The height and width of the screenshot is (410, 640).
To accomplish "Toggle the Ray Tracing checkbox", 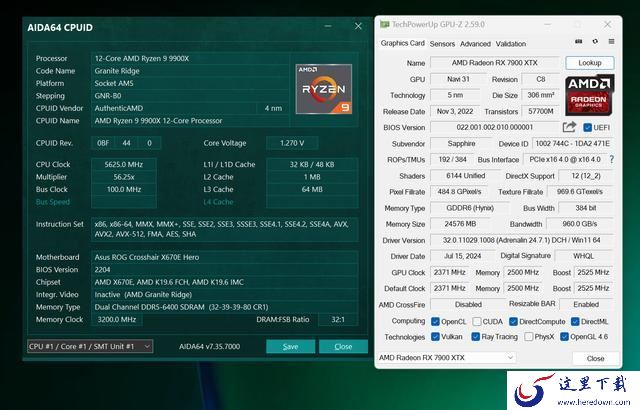I will [x=475, y=337].
